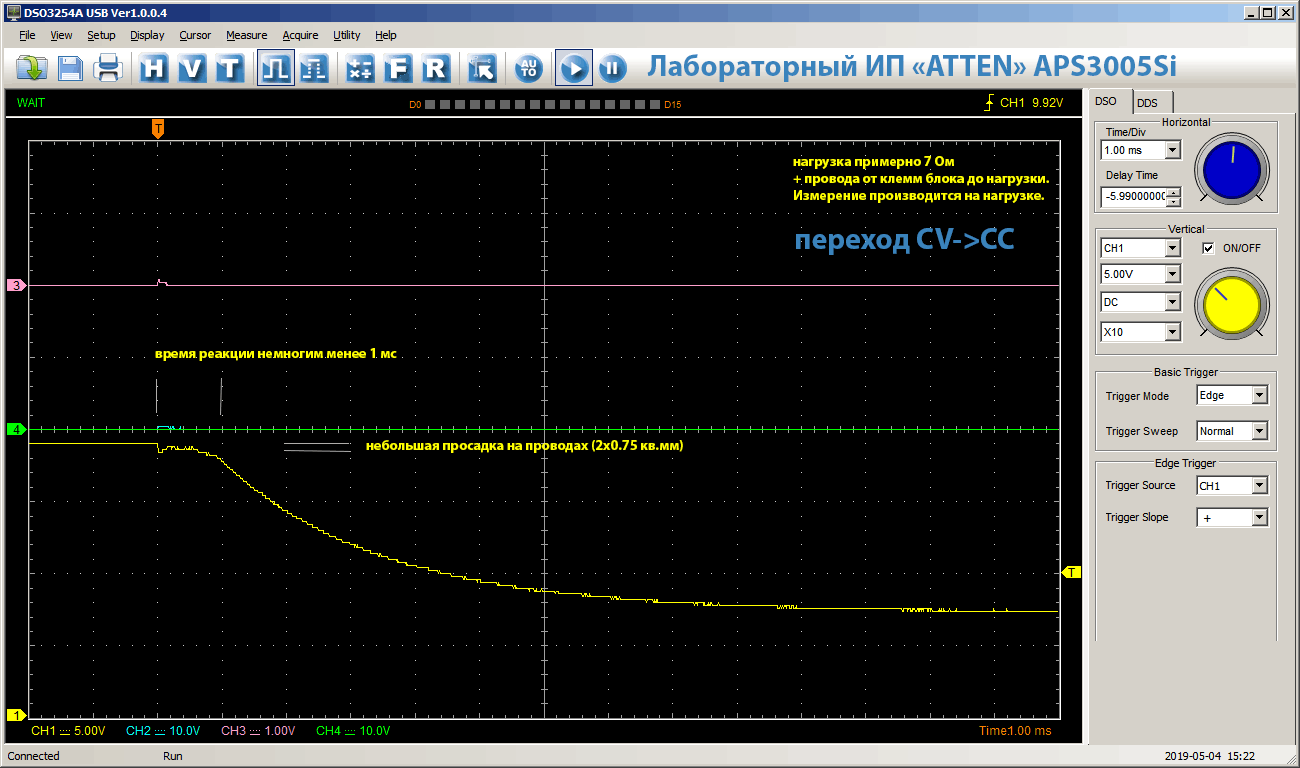This screenshot has height=768, width=1300.
Task: Pause acquisition with the stop icon
Action: (612, 68)
